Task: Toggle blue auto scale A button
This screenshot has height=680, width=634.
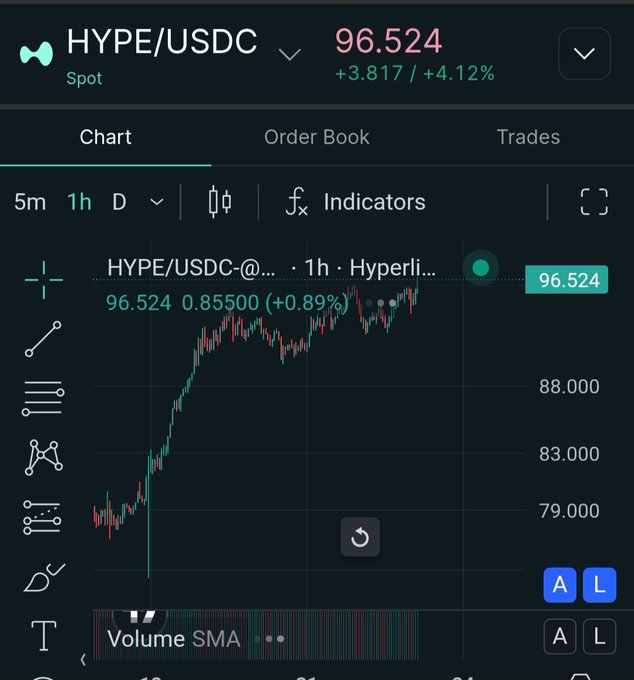Action: pyautogui.click(x=560, y=585)
